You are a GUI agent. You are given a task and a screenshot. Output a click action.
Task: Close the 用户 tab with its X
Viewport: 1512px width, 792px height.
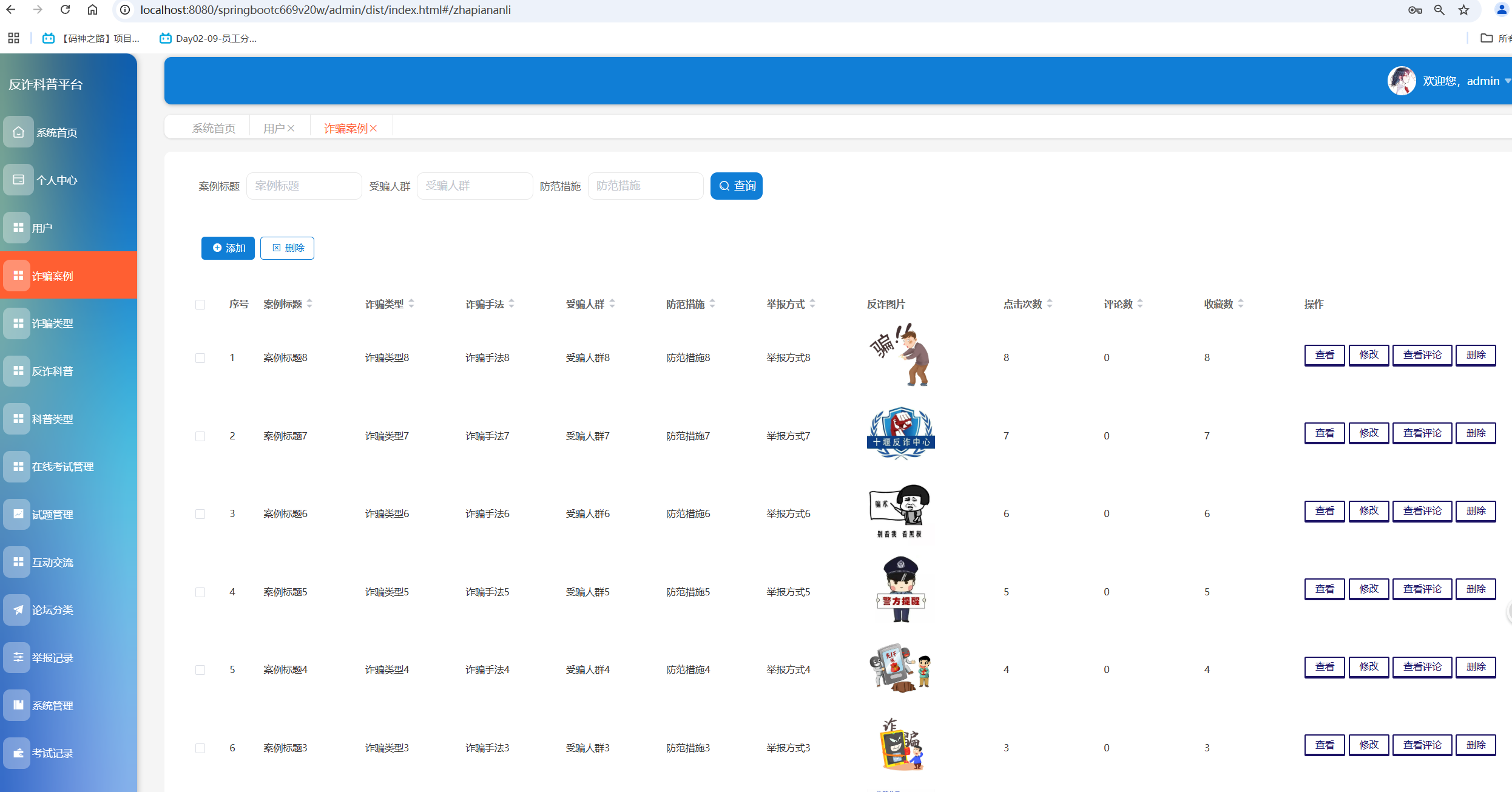pos(291,128)
